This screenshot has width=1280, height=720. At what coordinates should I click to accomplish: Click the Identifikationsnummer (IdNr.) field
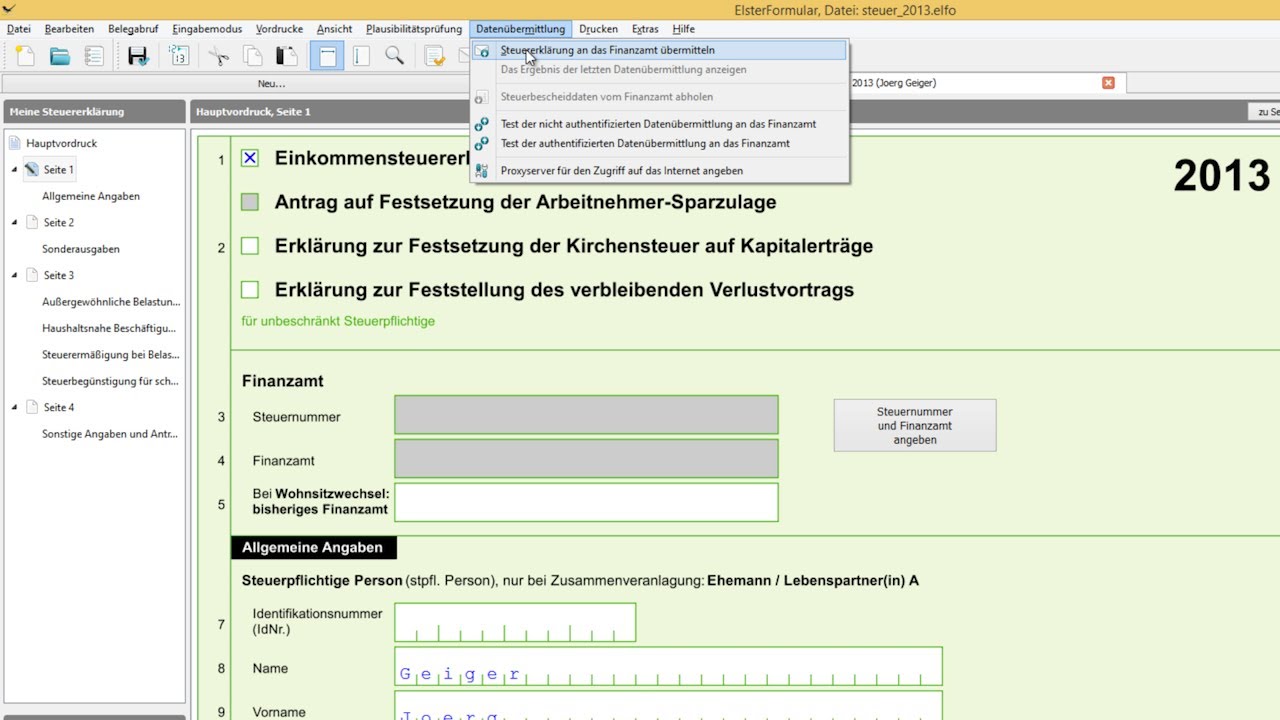tap(515, 622)
